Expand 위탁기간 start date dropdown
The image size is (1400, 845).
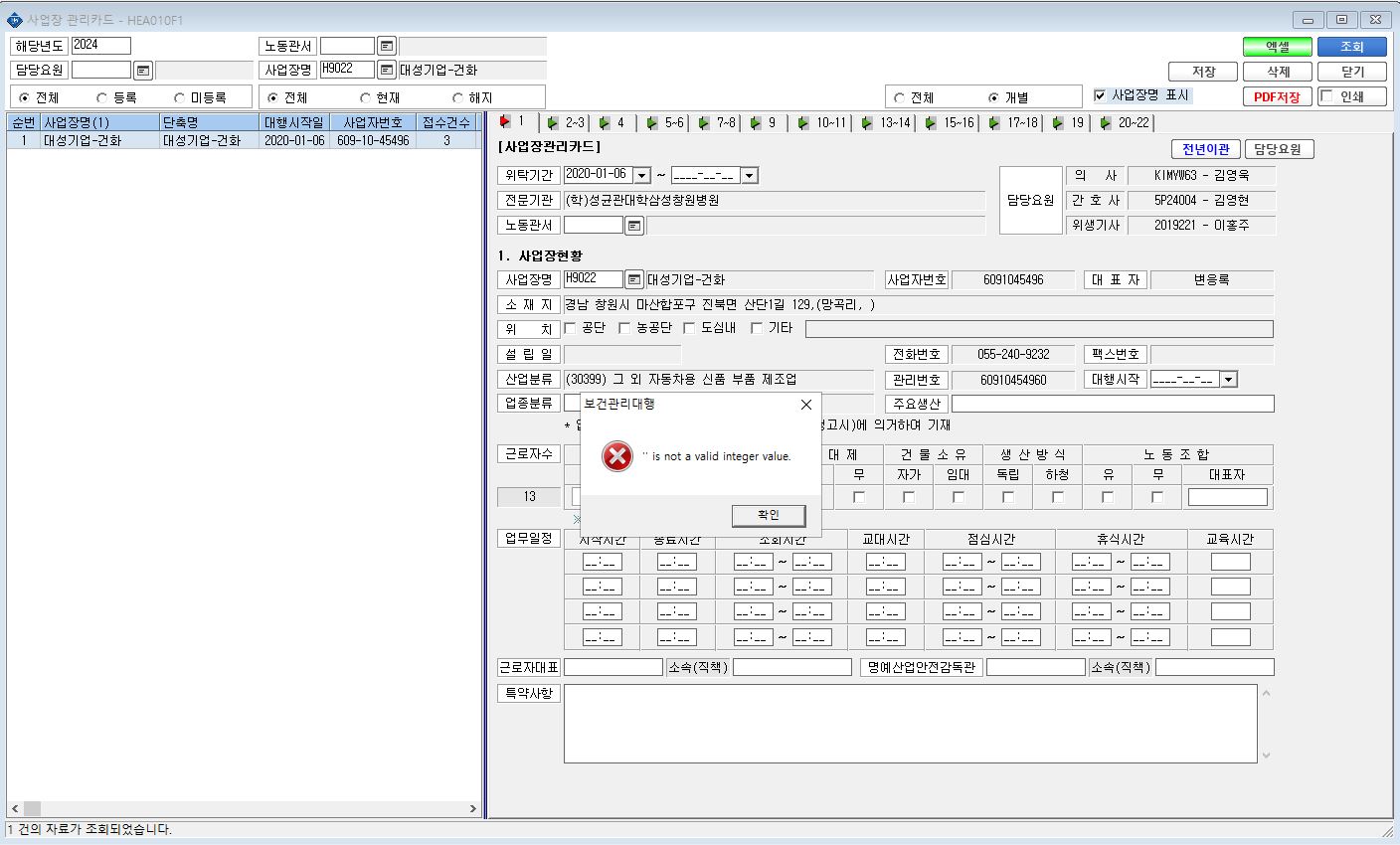[x=642, y=176]
